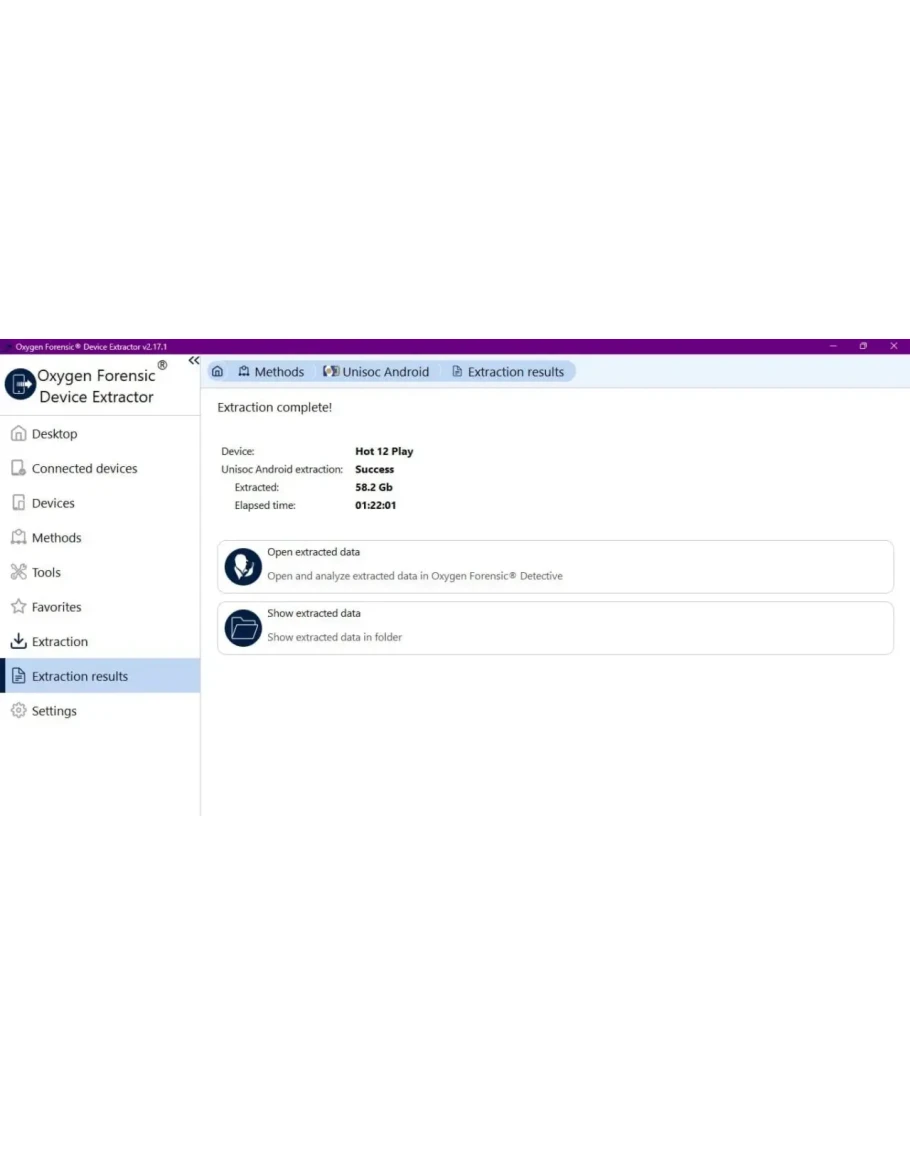Viewport: 910px width, 1155px height.
Task: Click the Oxygen Forensic Detective round icon
Action: (x=243, y=566)
